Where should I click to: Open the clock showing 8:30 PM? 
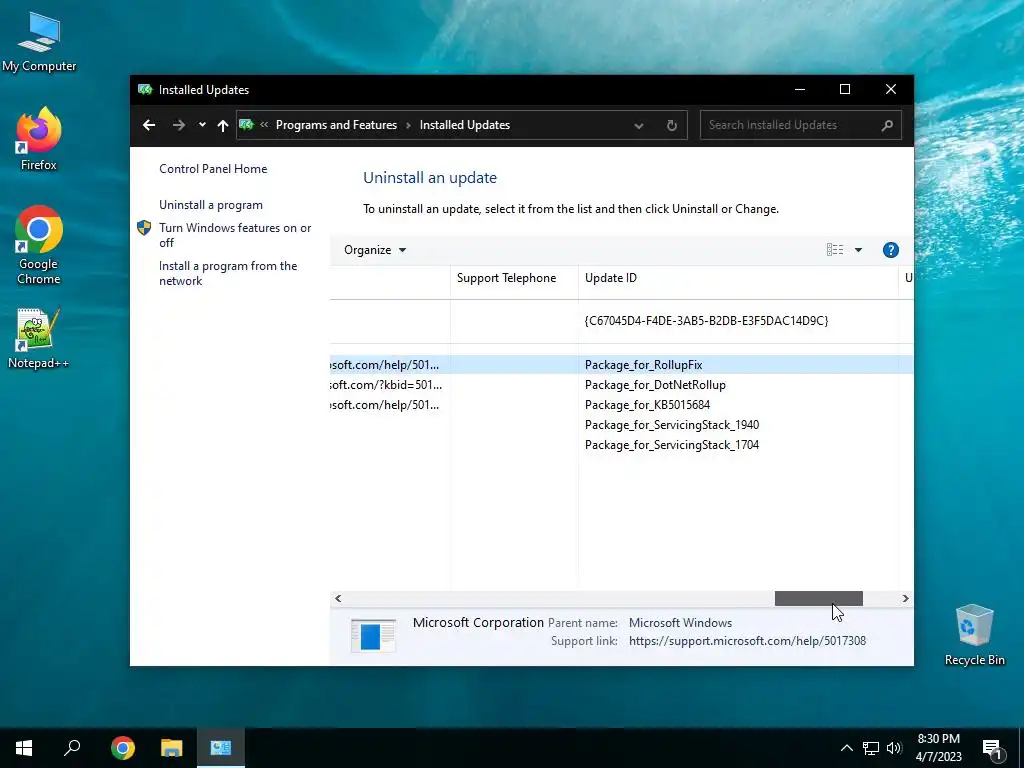(938, 748)
